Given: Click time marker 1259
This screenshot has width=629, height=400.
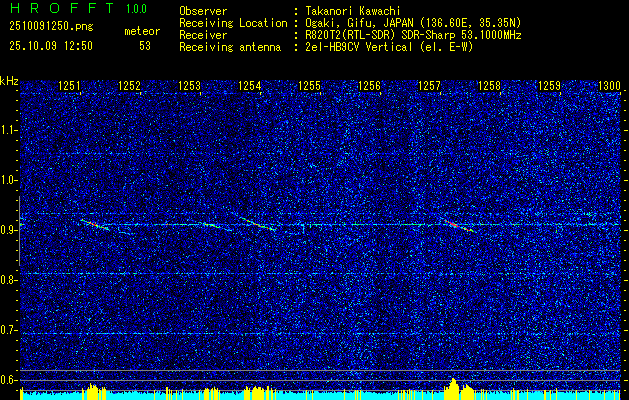Looking at the screenshot, I should point(550,86).
